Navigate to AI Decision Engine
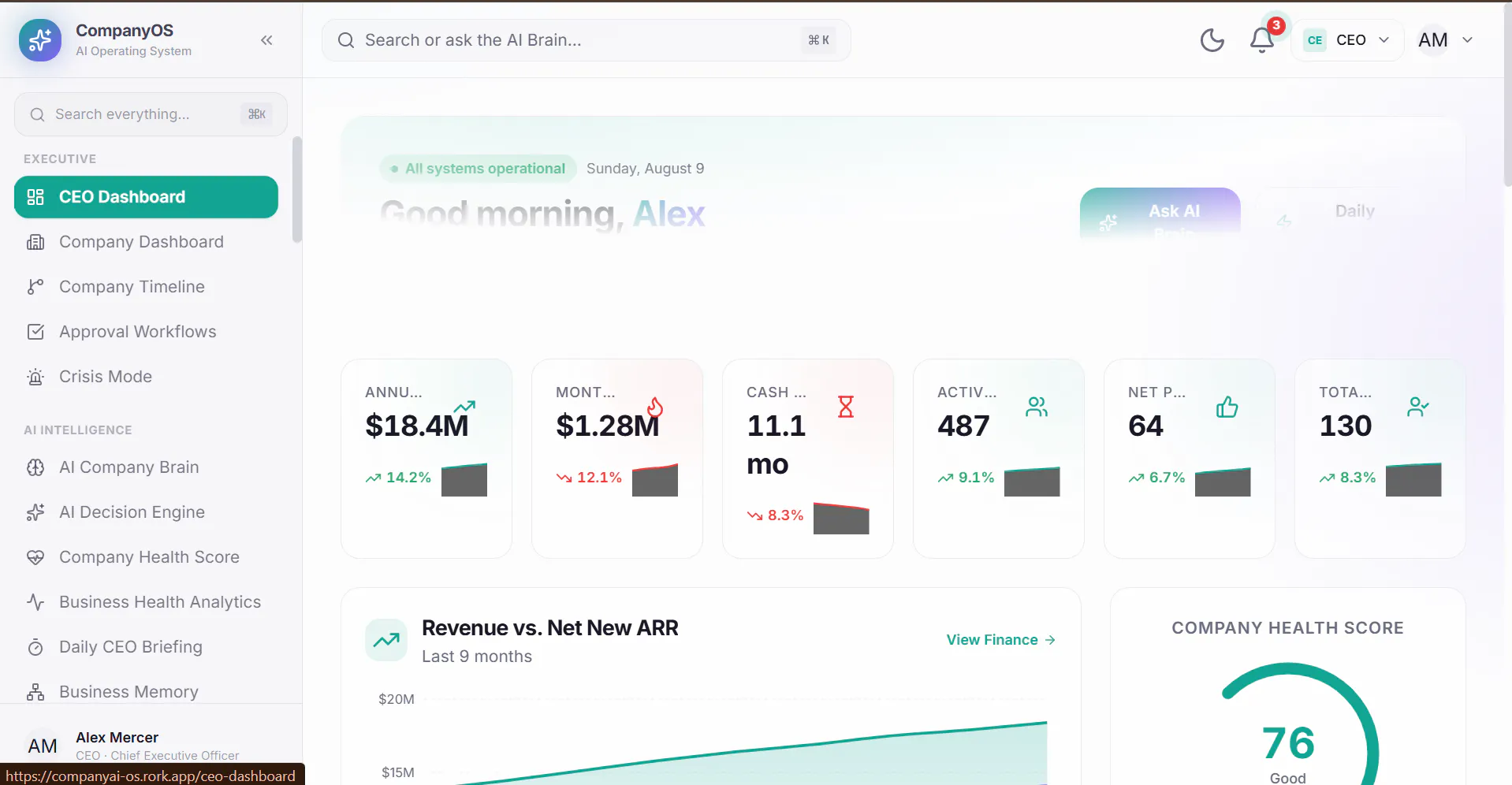The height and width of the screenshot is (785, 1512). tap(146, 512)
